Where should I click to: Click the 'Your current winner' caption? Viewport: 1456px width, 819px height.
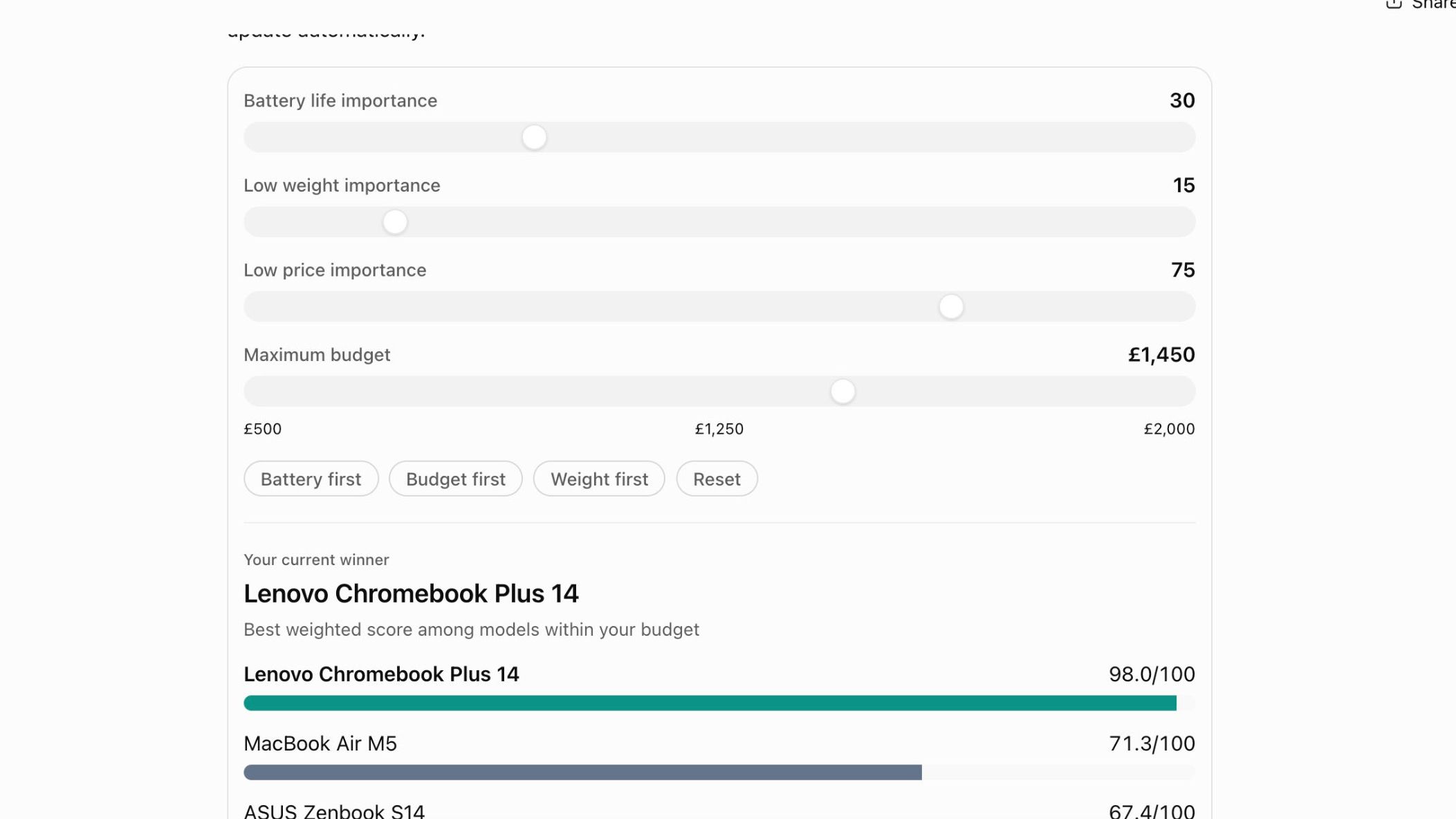[x=316, y=560]
